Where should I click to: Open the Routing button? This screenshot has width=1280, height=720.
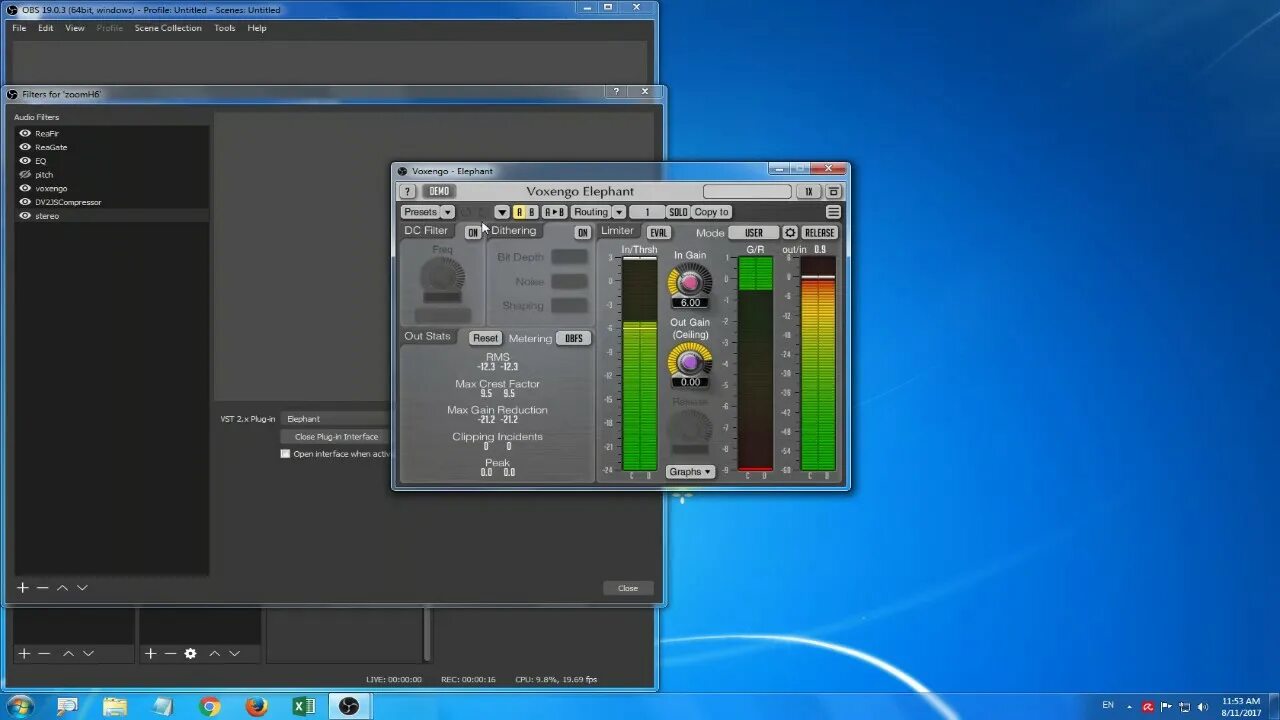[591, 212]
